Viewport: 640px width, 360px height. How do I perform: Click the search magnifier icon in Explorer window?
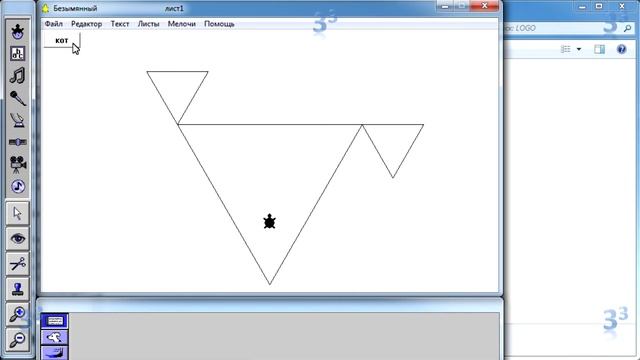point(627,28)
